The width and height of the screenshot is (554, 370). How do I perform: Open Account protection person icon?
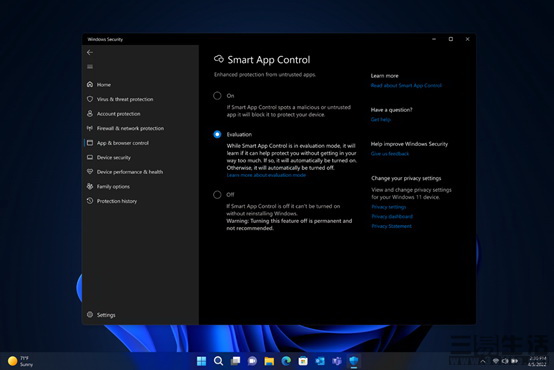click(90, 113)
